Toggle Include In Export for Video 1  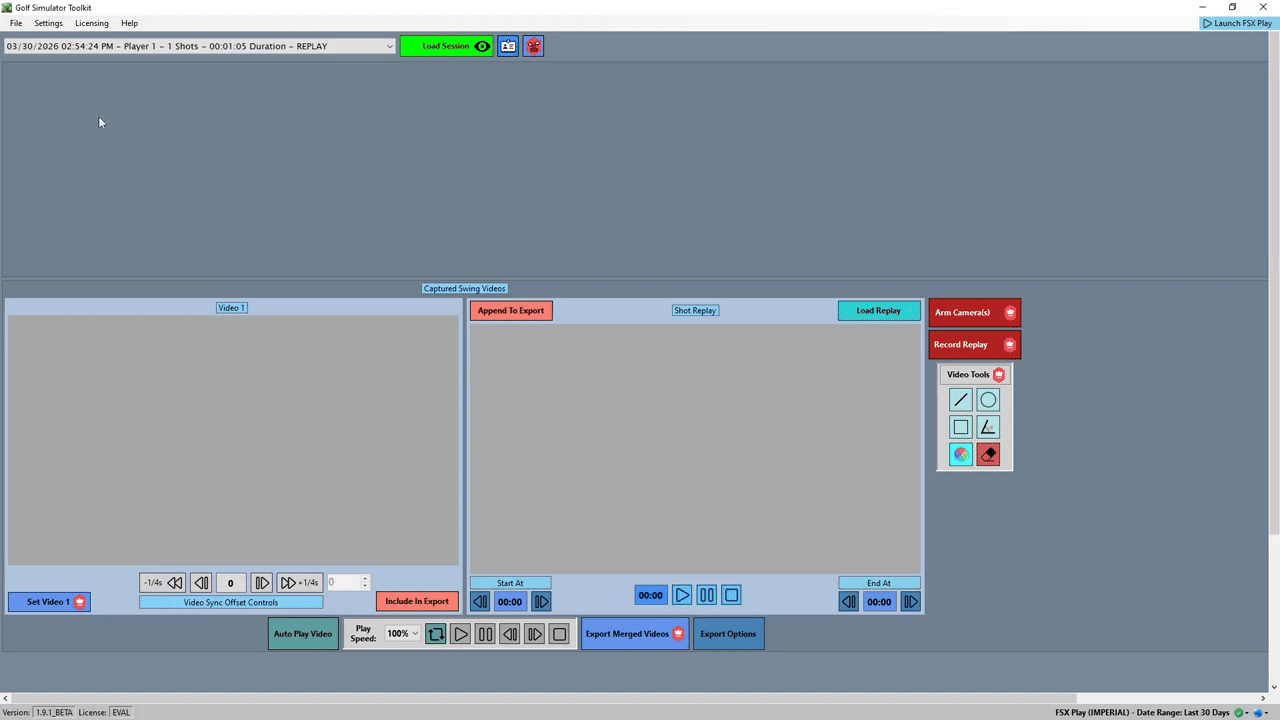(417, 601)
